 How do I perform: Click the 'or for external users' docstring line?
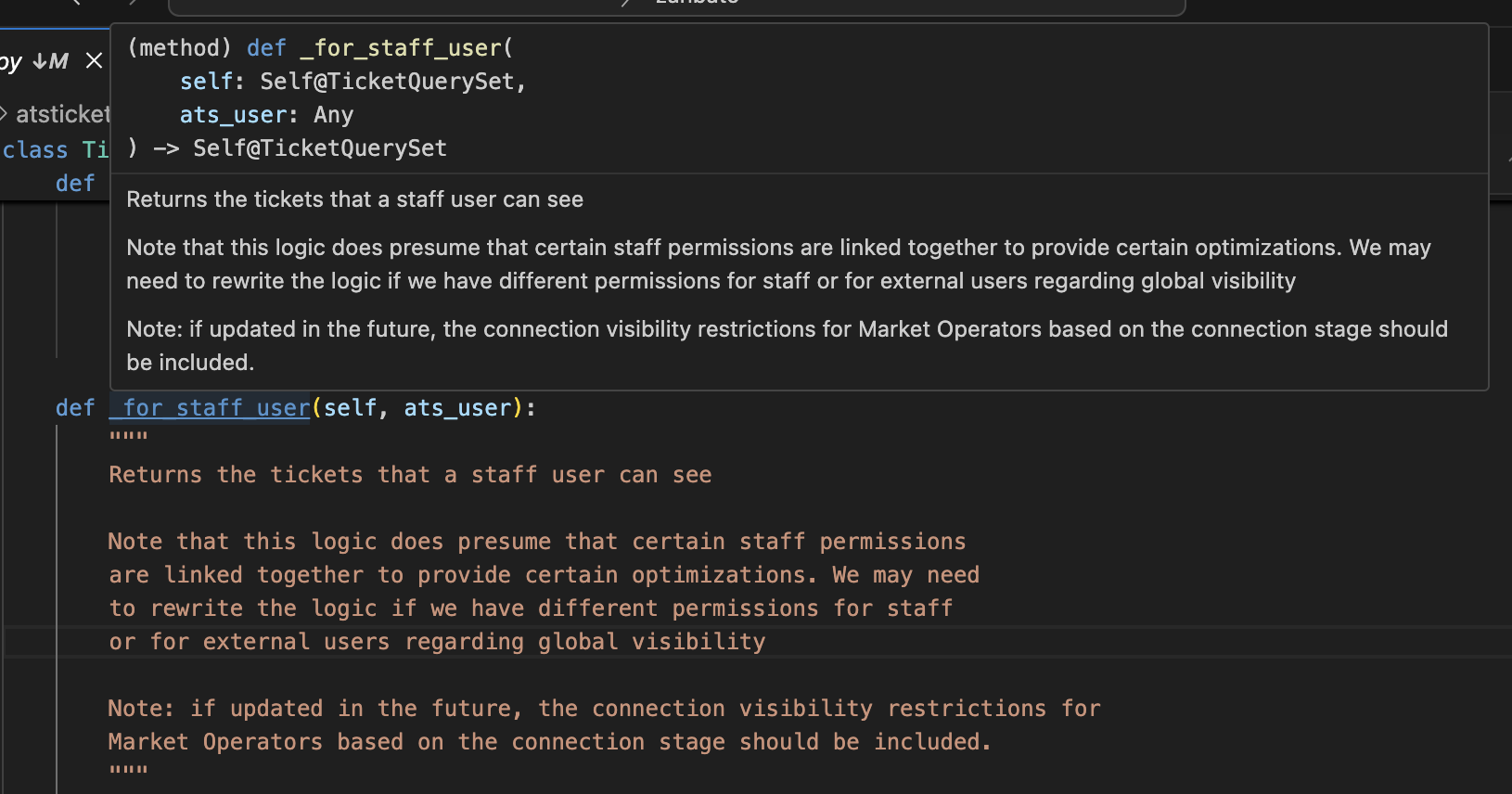437,642
